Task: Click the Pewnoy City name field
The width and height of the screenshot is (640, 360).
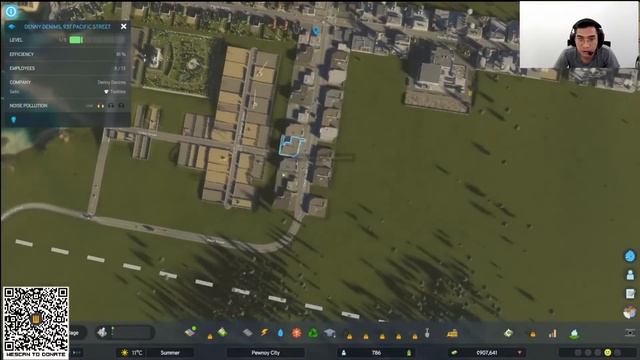Action: 266,353
